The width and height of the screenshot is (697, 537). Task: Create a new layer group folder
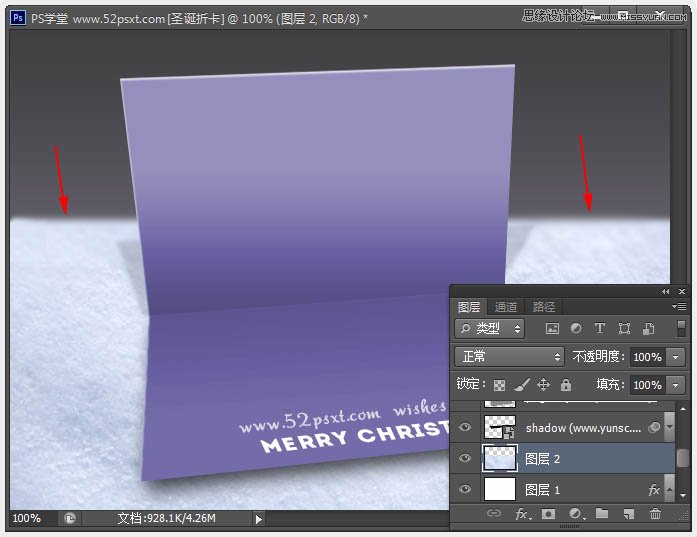pyautogui.click(x=602, y=513)
